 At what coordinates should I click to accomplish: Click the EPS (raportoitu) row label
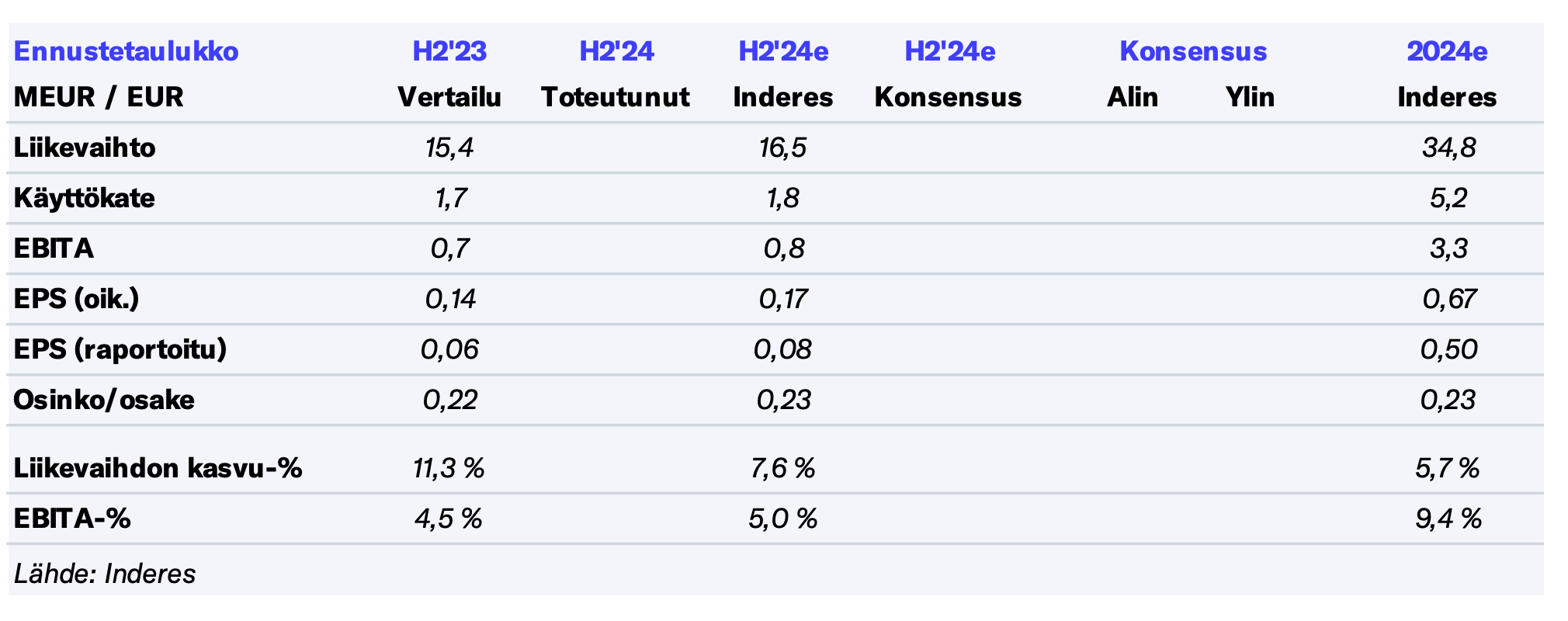[120, 349]
